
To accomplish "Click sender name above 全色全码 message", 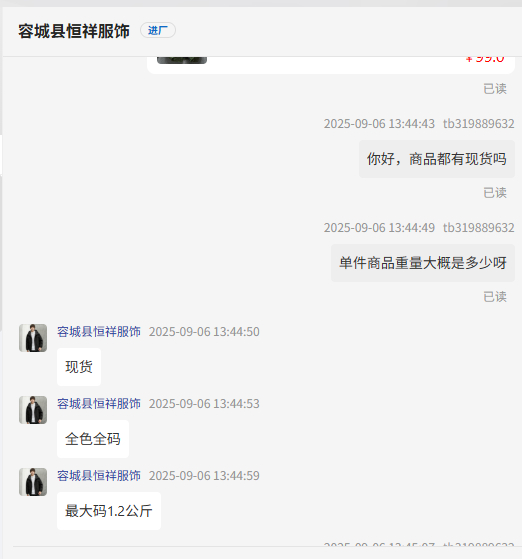I will click(99, 404).
